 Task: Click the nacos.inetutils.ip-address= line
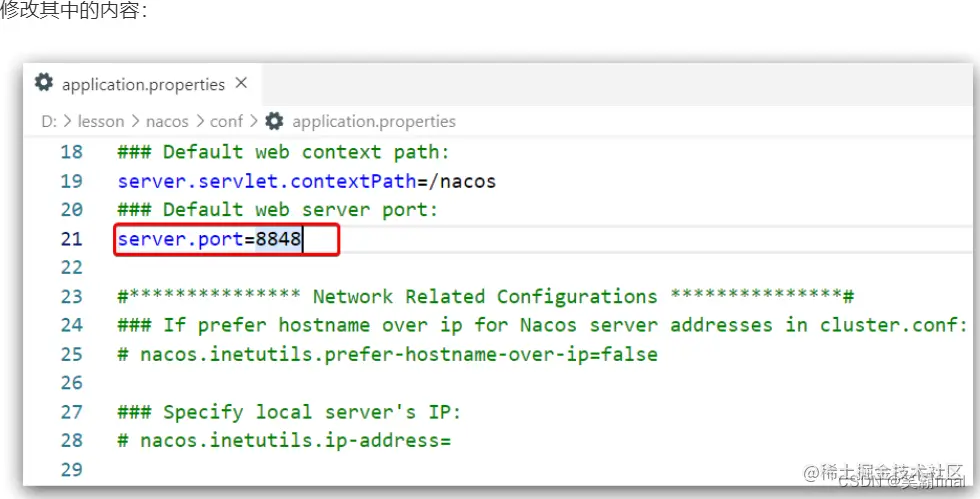click(x=284, y=441)
